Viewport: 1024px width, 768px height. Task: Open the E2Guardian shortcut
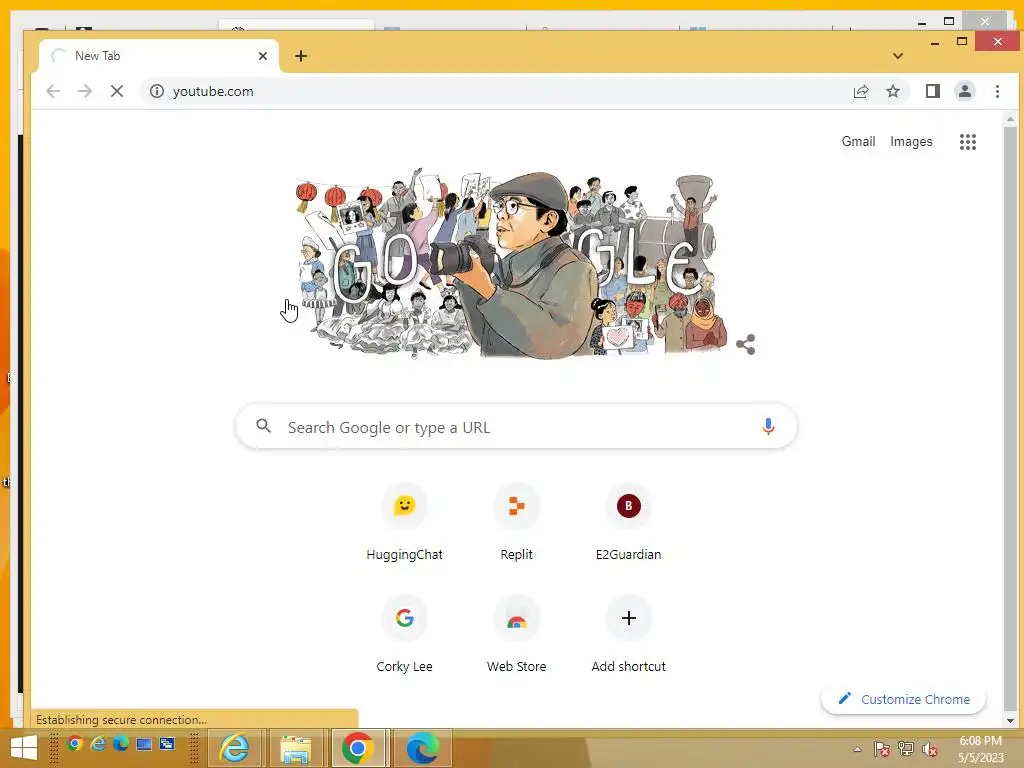(628, 522)
